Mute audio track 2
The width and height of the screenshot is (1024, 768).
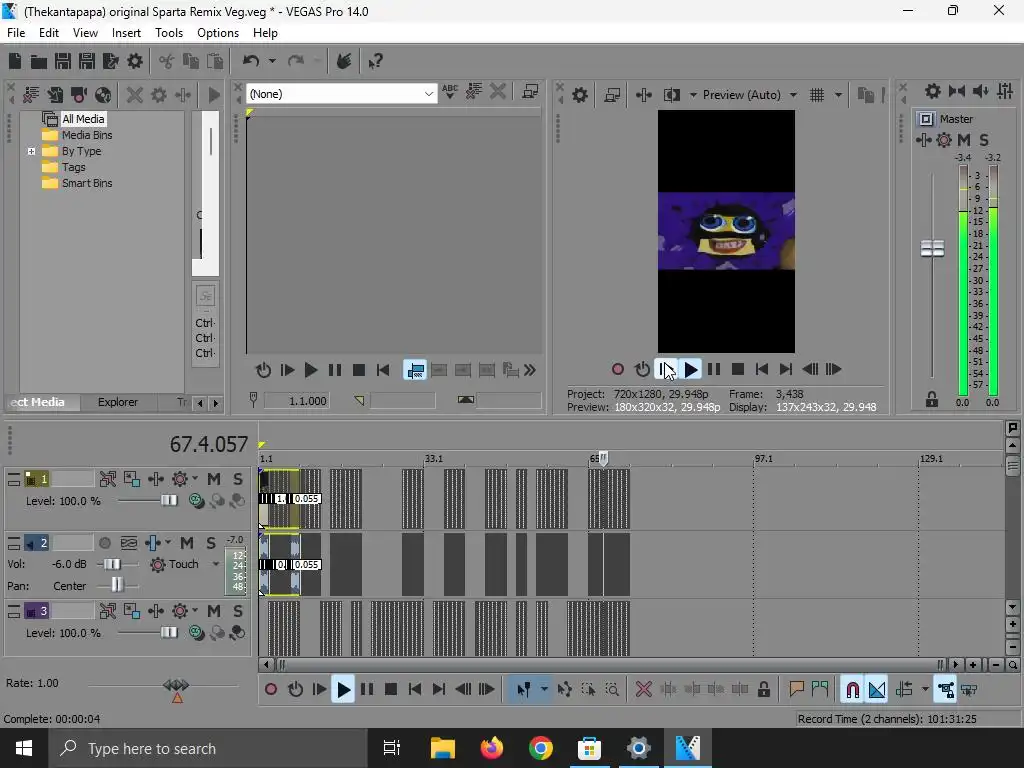click(187, 543)
